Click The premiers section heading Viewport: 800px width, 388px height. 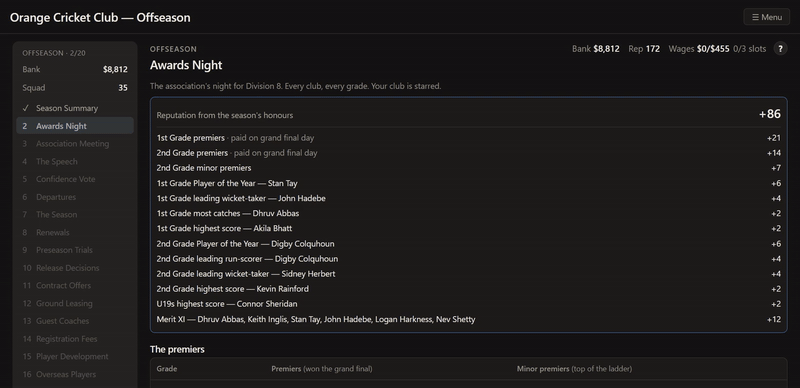(x=177, y=349)
